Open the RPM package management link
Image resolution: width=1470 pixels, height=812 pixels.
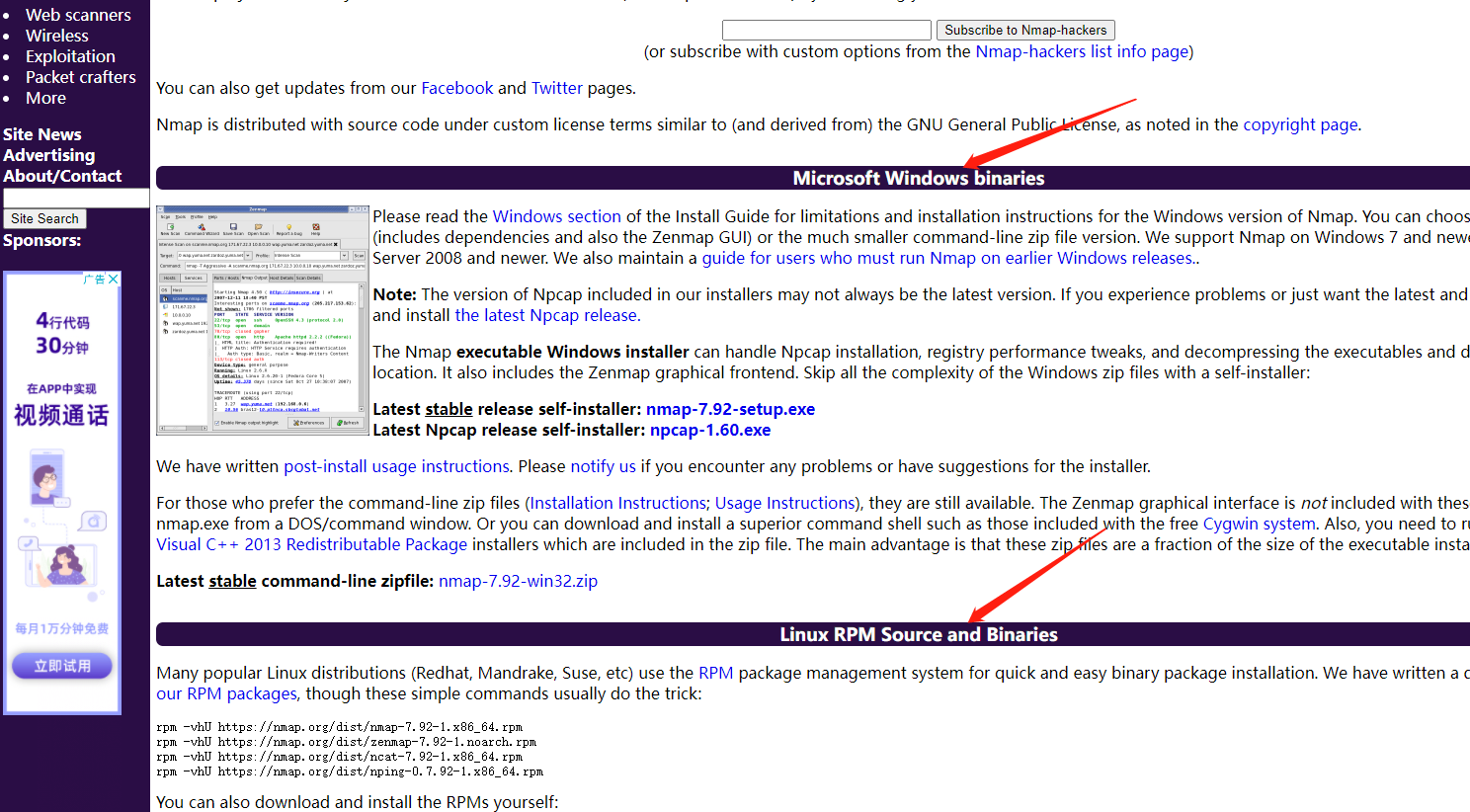pyautogui.click(x=716, y=673)
